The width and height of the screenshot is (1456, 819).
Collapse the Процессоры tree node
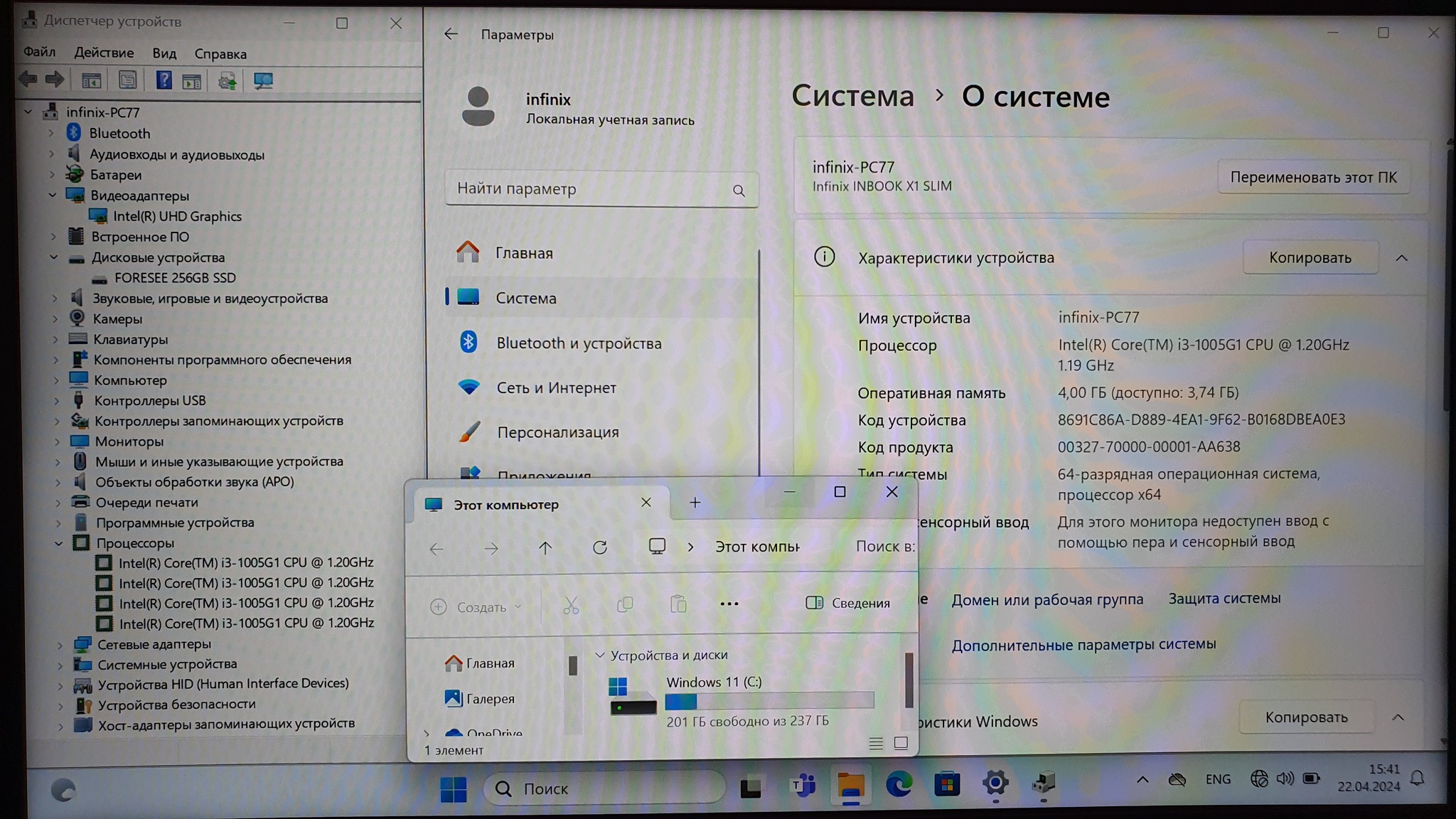pyautogui.click(x=58, y=543)
